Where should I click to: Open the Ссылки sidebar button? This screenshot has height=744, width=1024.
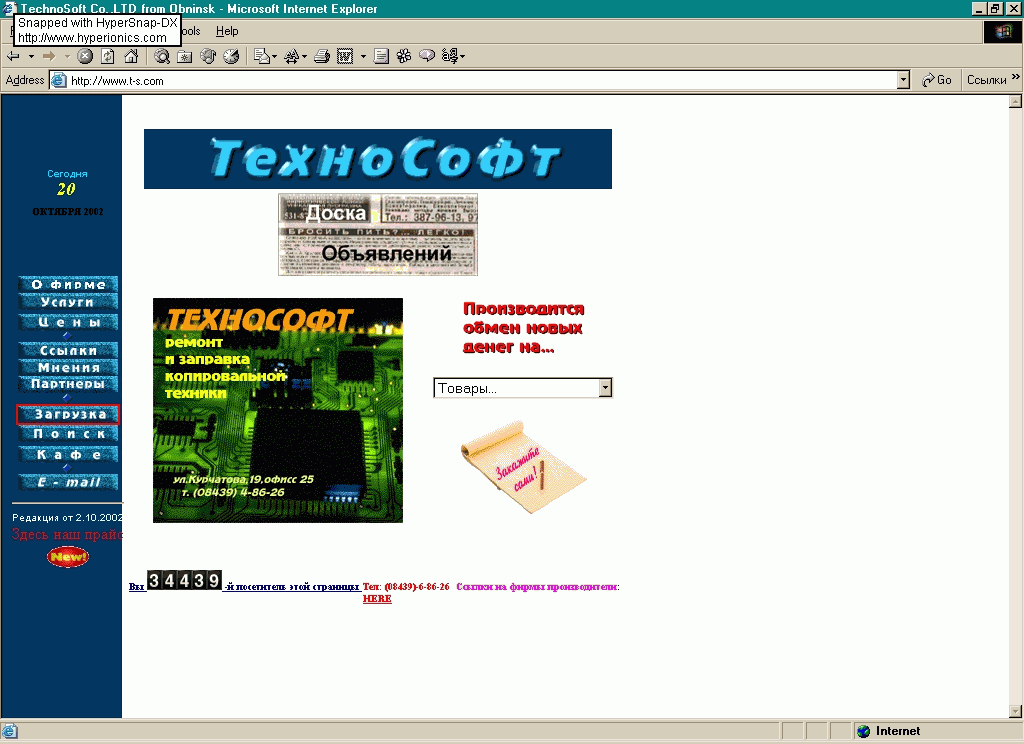pyautogui.click(x=68, y=350)
